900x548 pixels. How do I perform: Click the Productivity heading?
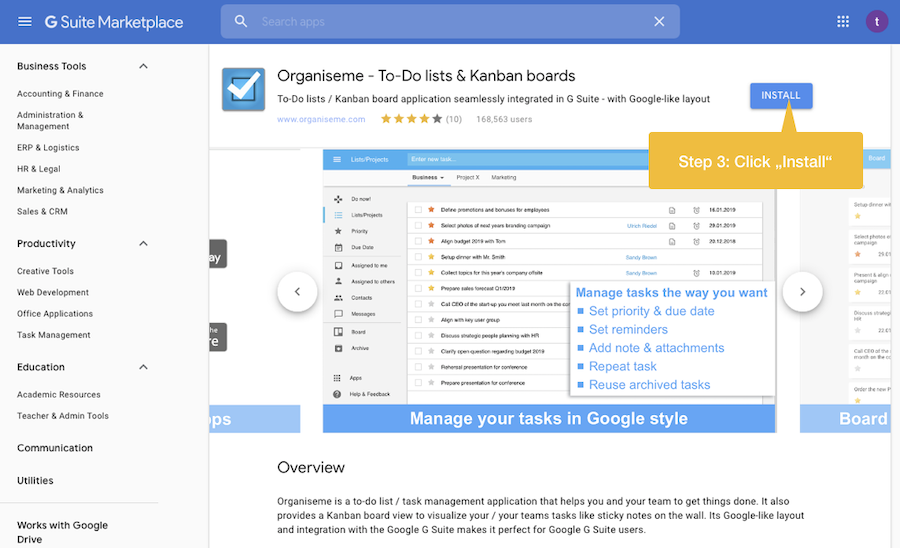tap(46, 243)
